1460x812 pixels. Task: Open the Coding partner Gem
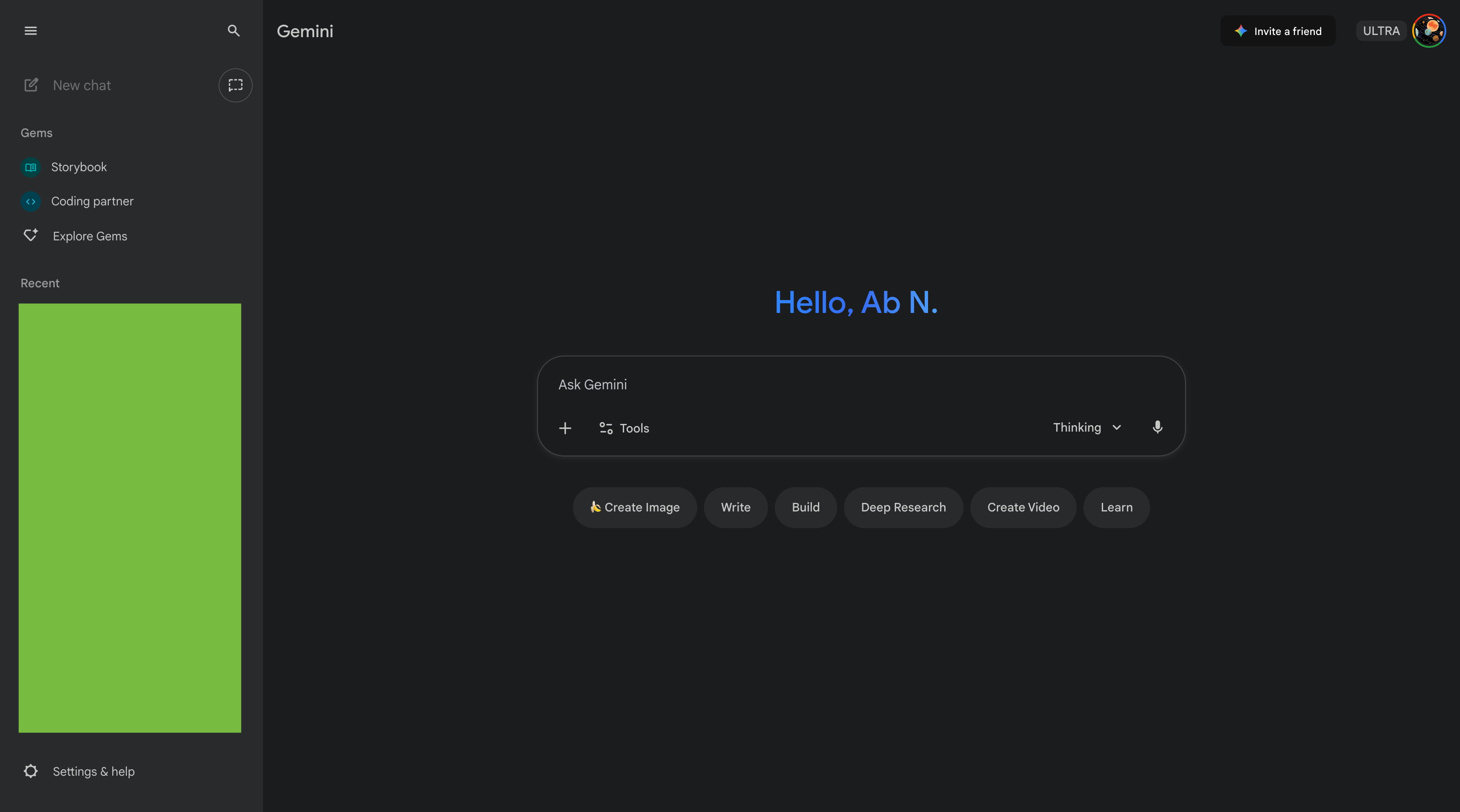tap(92, 201)
